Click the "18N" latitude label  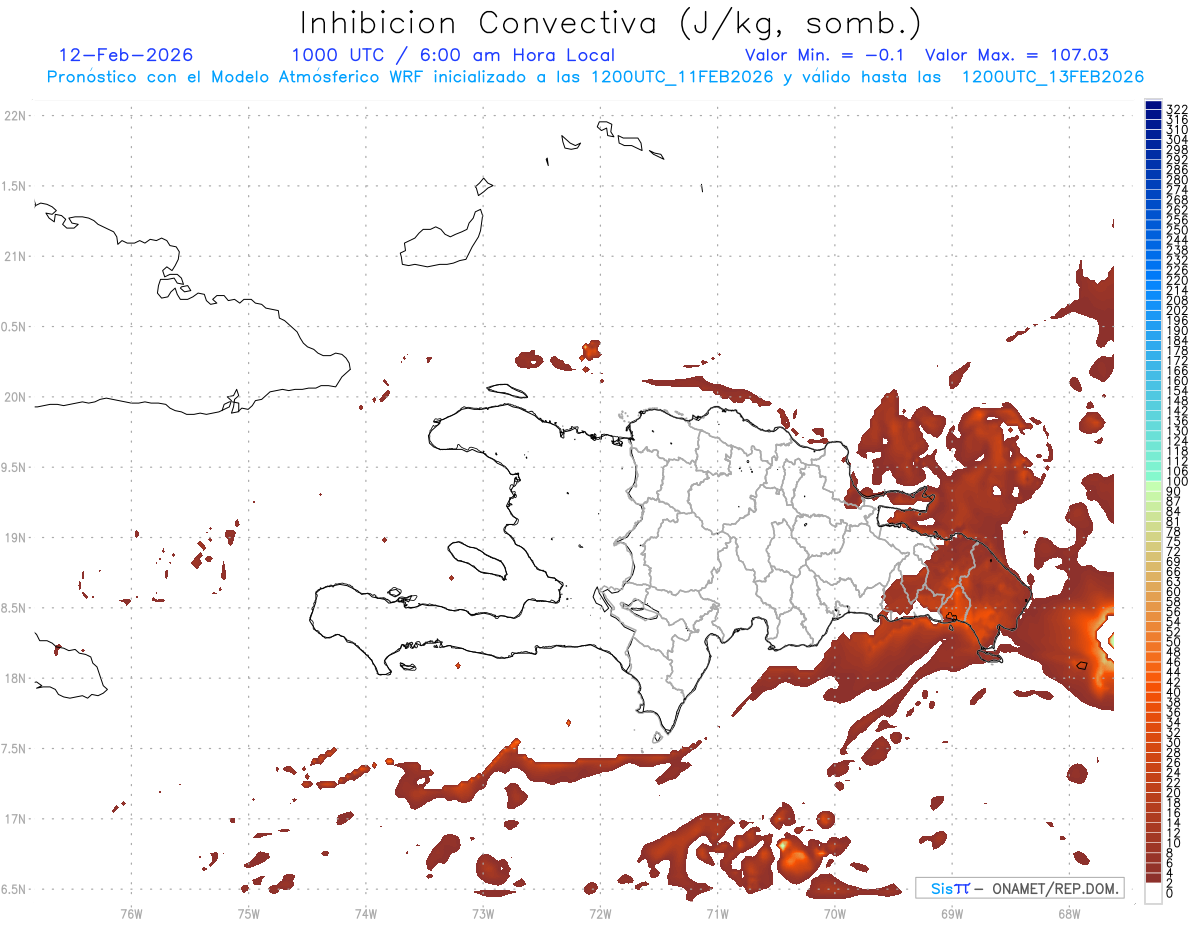pyautogui.click(x=14, y=678)
